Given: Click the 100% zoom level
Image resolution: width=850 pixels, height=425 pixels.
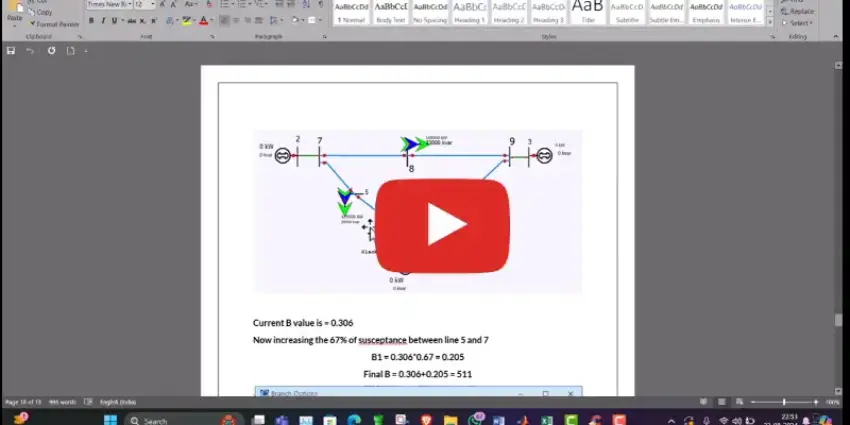Looking at the screenshot, I should coord(832,402).
